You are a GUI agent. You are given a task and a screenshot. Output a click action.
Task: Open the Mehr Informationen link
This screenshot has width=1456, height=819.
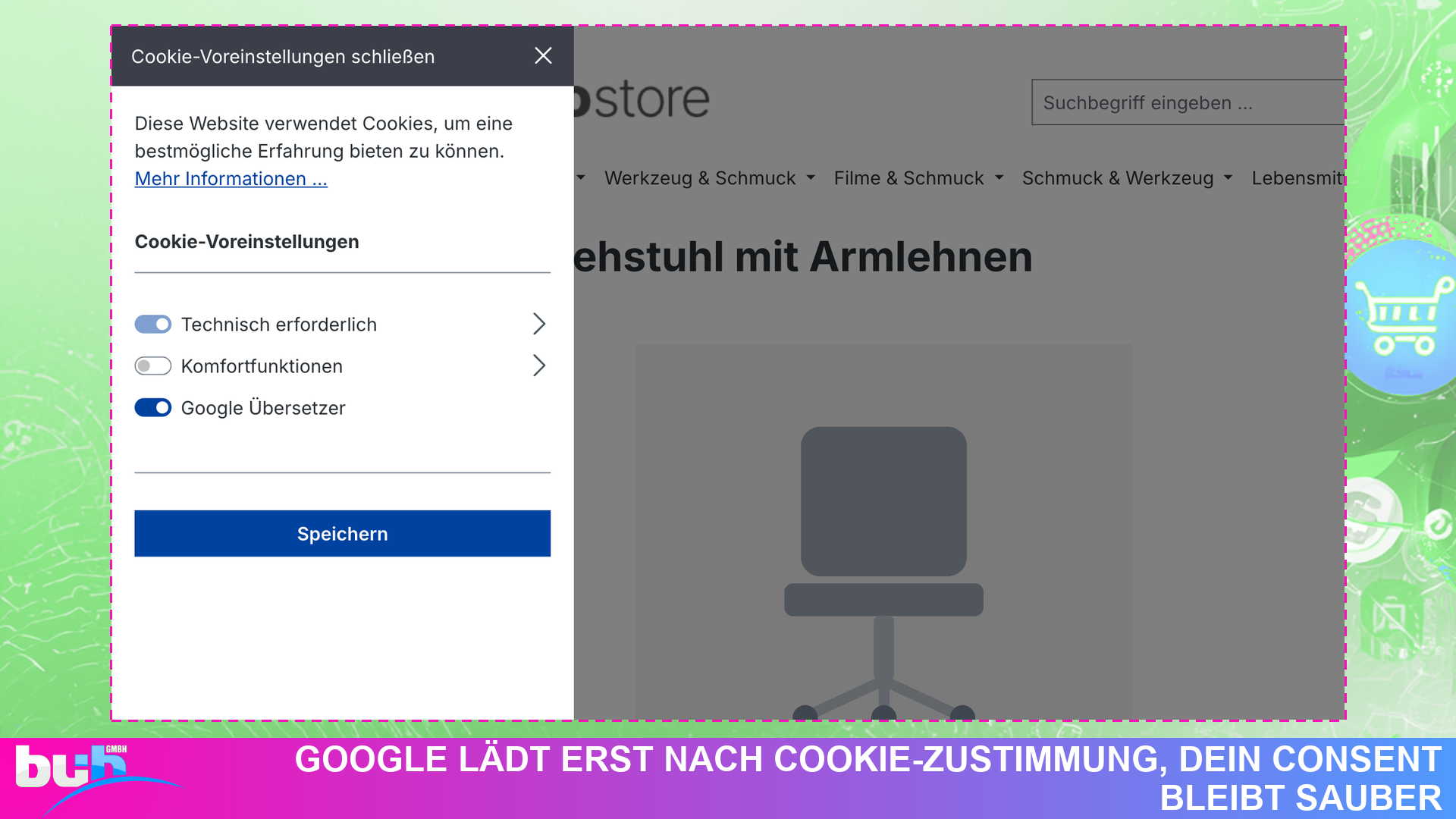pos(231,179)
